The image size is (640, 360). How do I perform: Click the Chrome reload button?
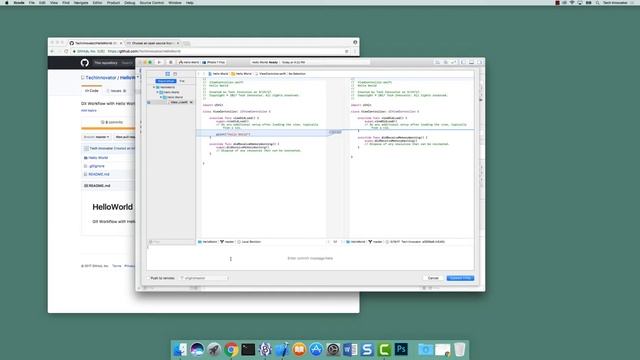tap(66, 51)
